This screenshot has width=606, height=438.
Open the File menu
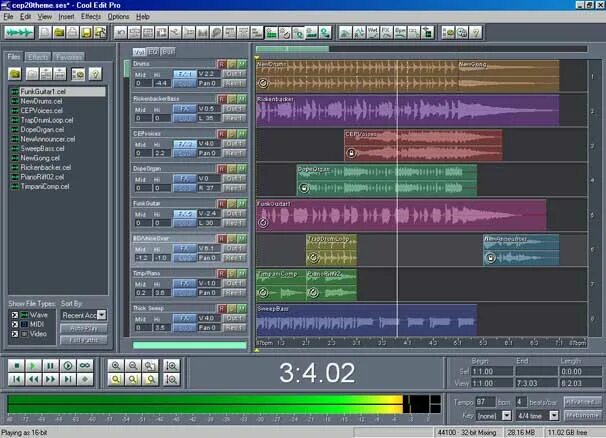pos(8,17)
